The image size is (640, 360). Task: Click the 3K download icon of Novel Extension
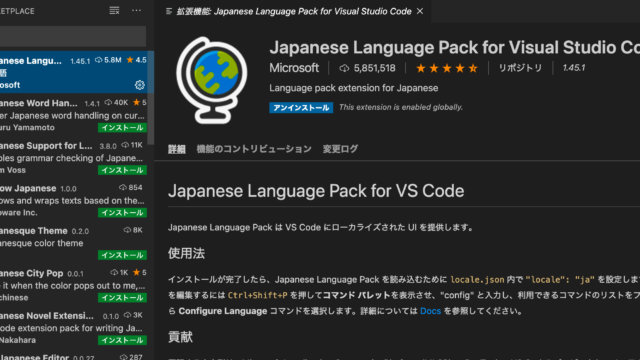coord(127,315)
